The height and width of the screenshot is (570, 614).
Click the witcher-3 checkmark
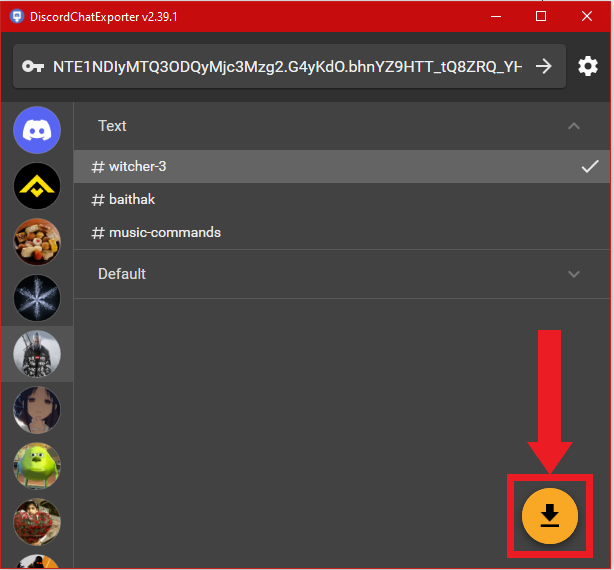click(589, 166)
